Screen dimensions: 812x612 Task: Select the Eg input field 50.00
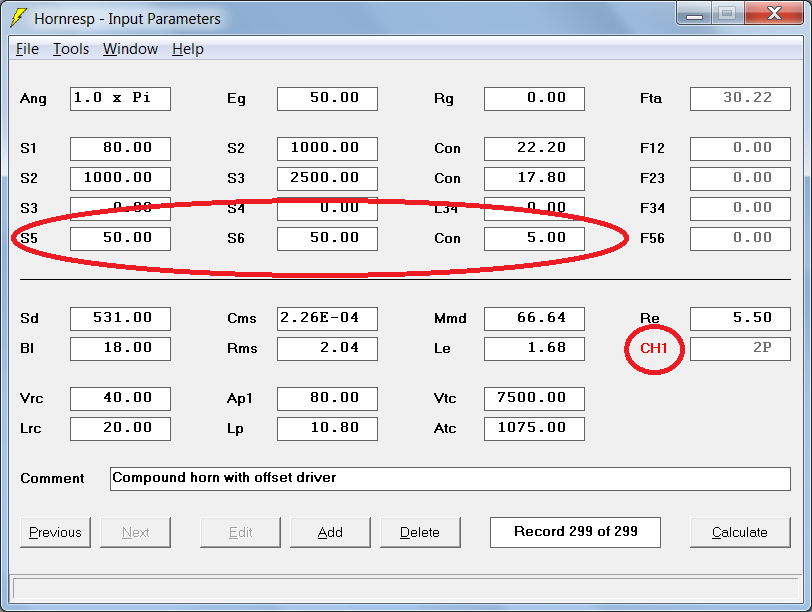(x=327, y=99)
